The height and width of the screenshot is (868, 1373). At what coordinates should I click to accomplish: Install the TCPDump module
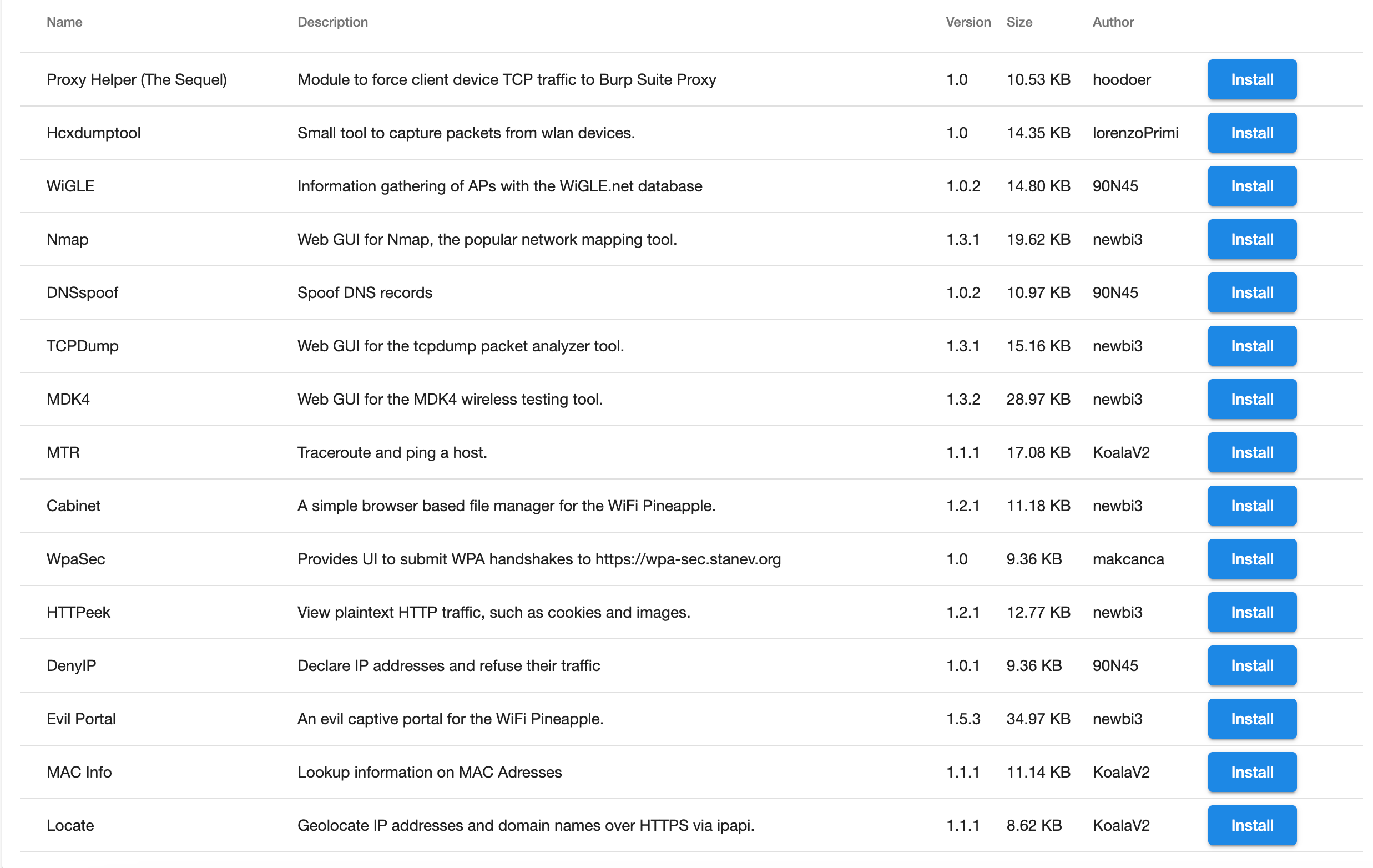coord(1251,346)
